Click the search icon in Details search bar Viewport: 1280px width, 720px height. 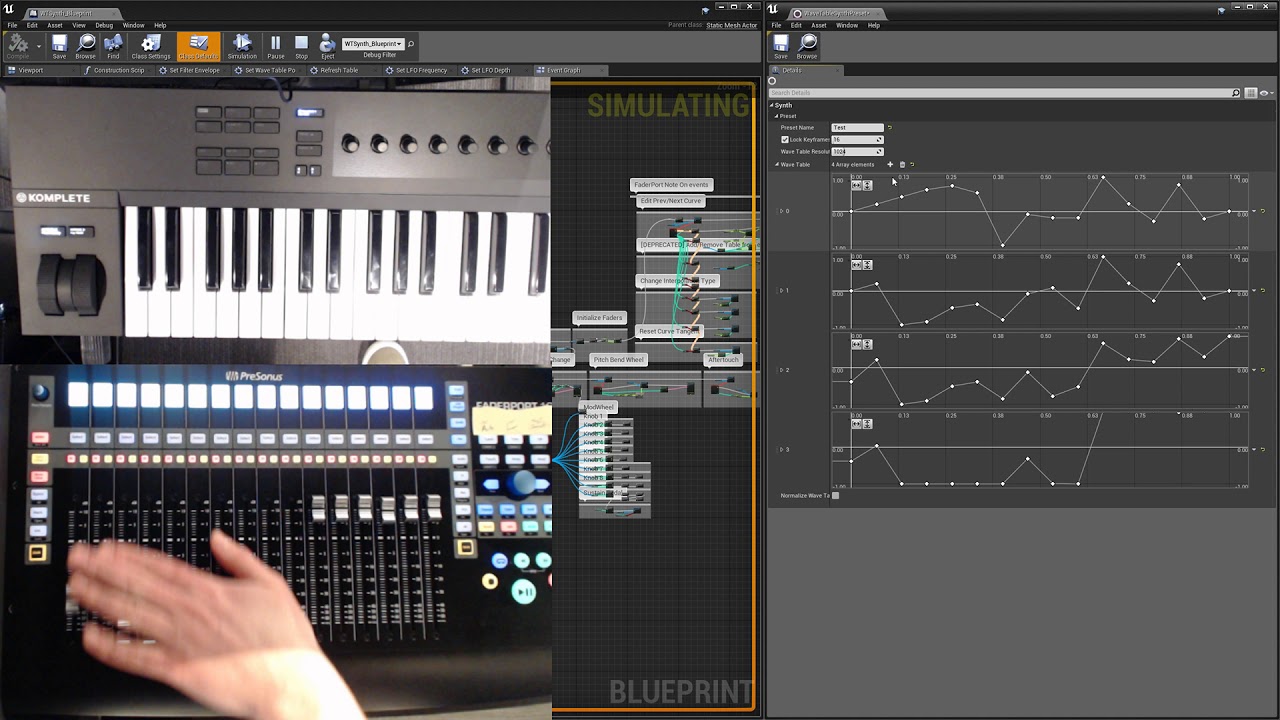click(x=1236, y=93)
